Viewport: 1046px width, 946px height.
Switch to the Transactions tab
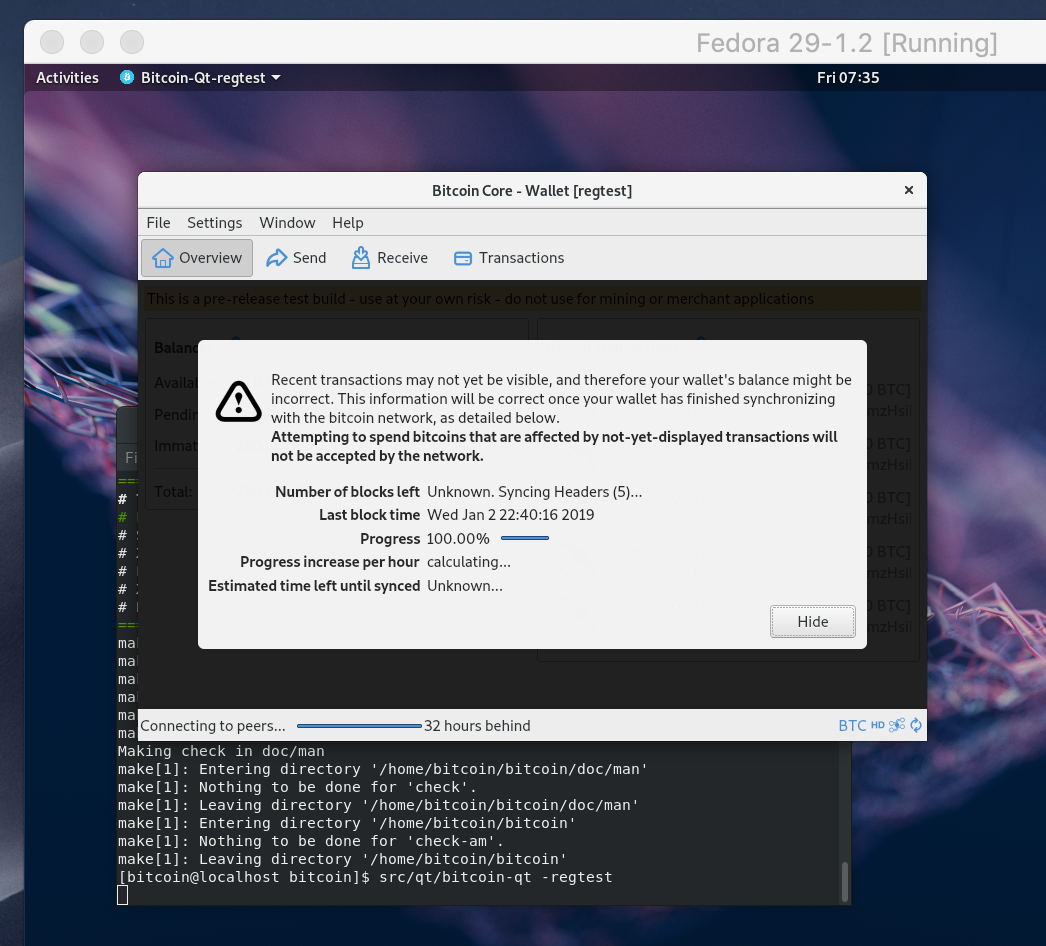click(x=509, y=258)
